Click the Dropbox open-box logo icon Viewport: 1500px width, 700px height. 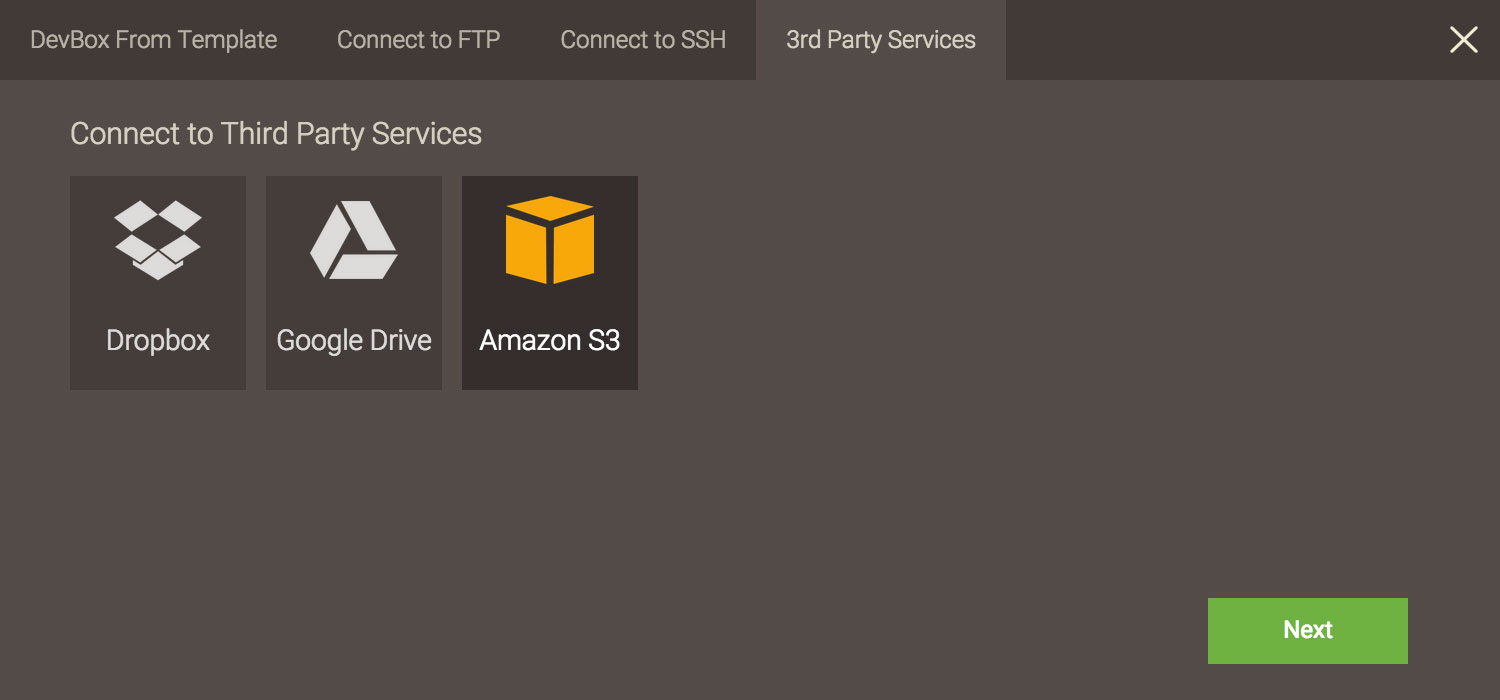click(158, 240)
